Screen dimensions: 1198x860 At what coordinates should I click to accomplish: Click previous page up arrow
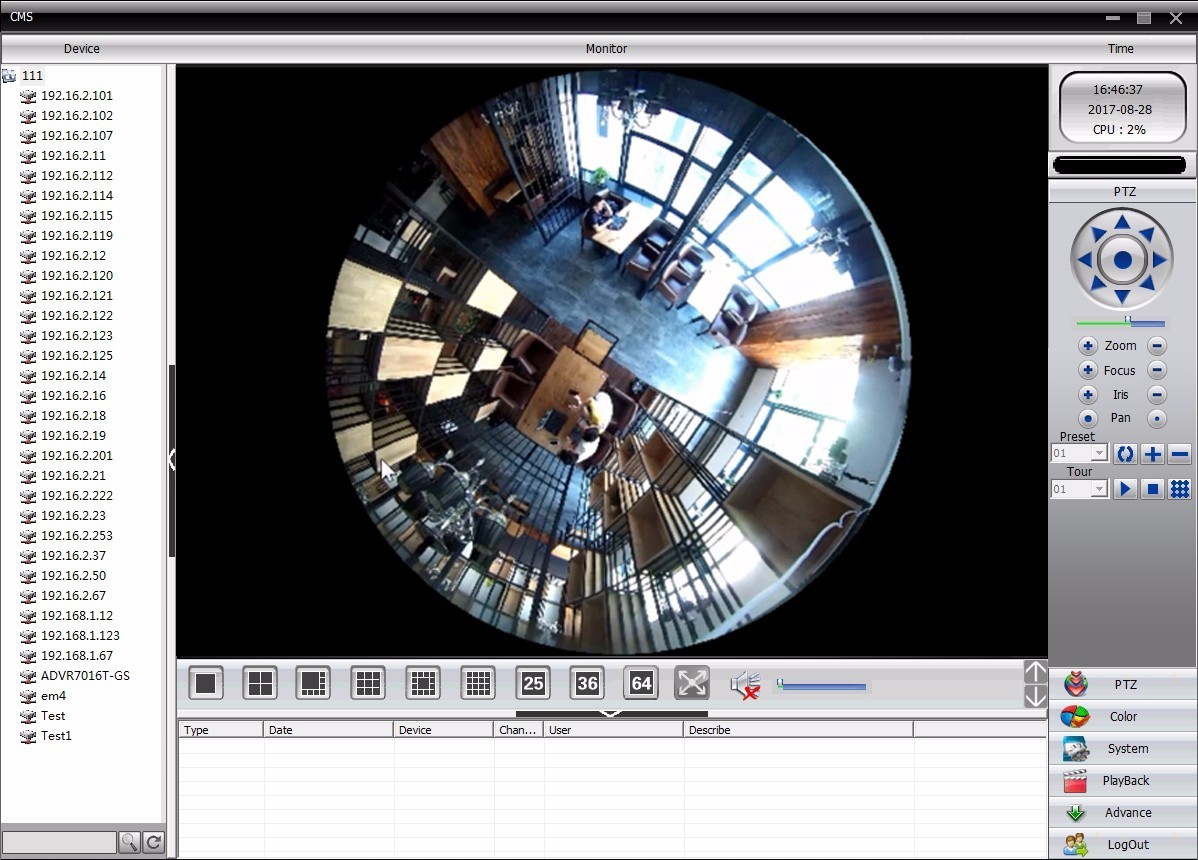[1035, 671]
